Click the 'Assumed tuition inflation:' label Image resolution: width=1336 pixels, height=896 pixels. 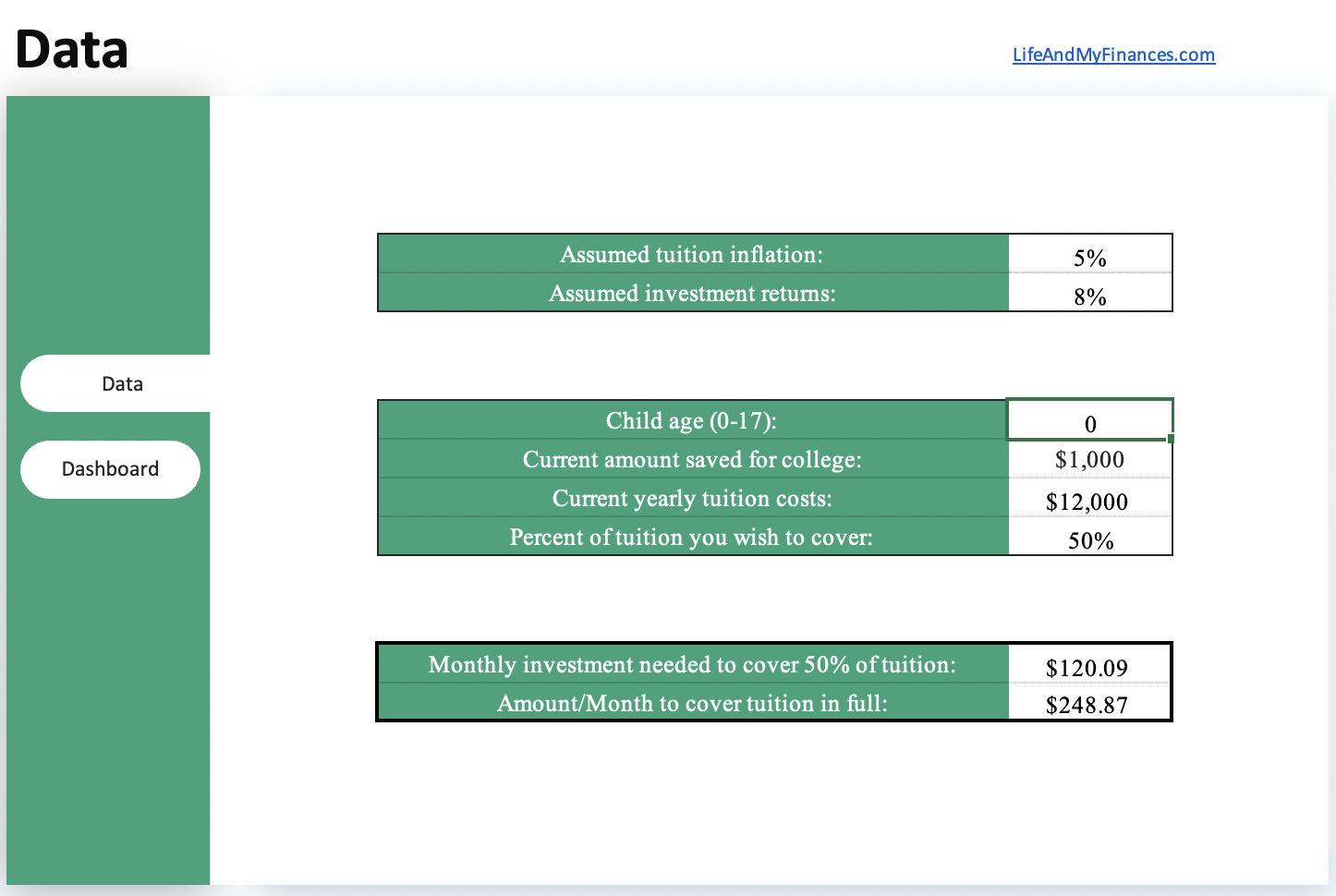pyautogui.click(x=692, y=254)
